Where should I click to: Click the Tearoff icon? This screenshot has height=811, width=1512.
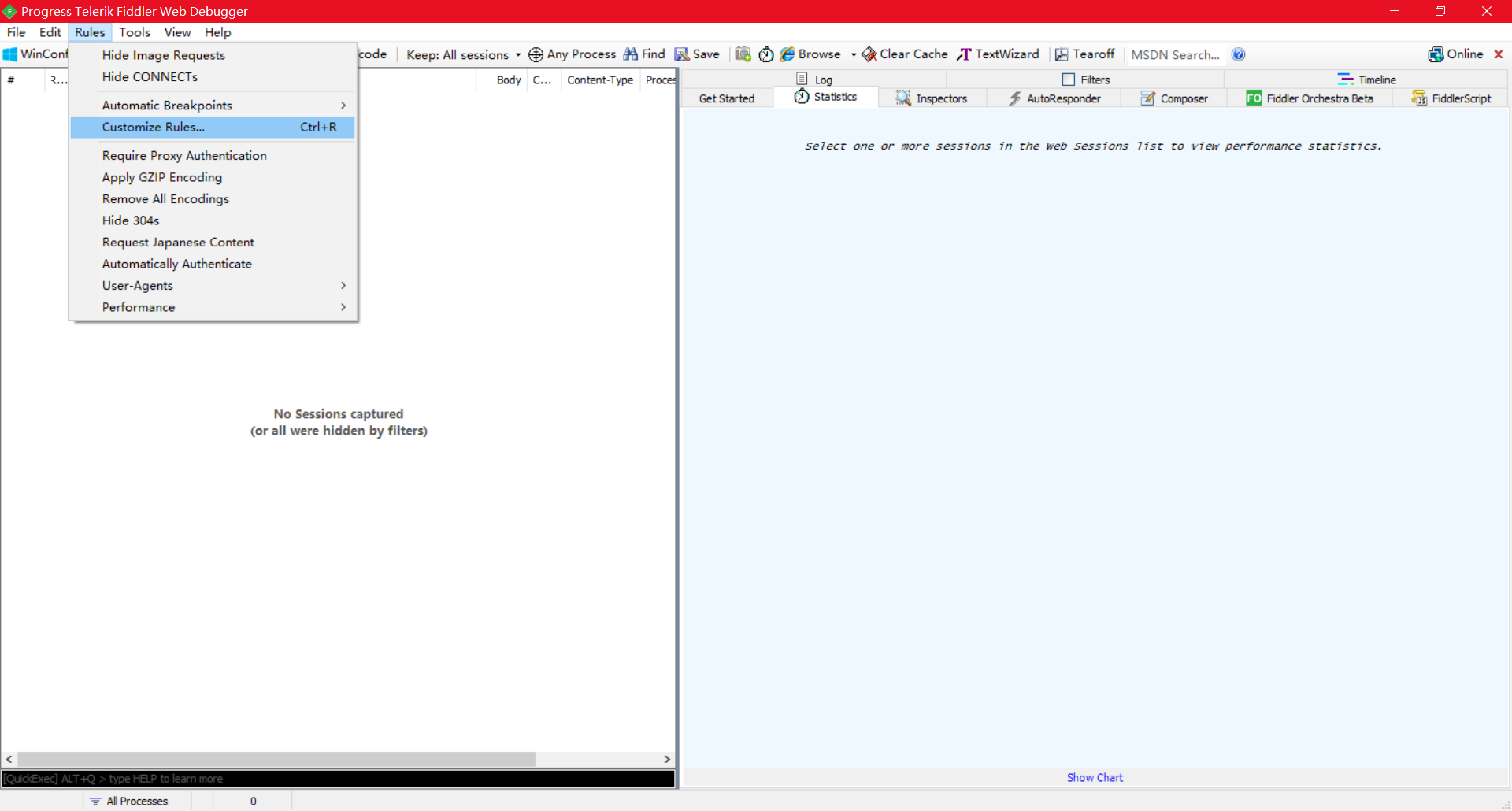[x=1062, y=54]
